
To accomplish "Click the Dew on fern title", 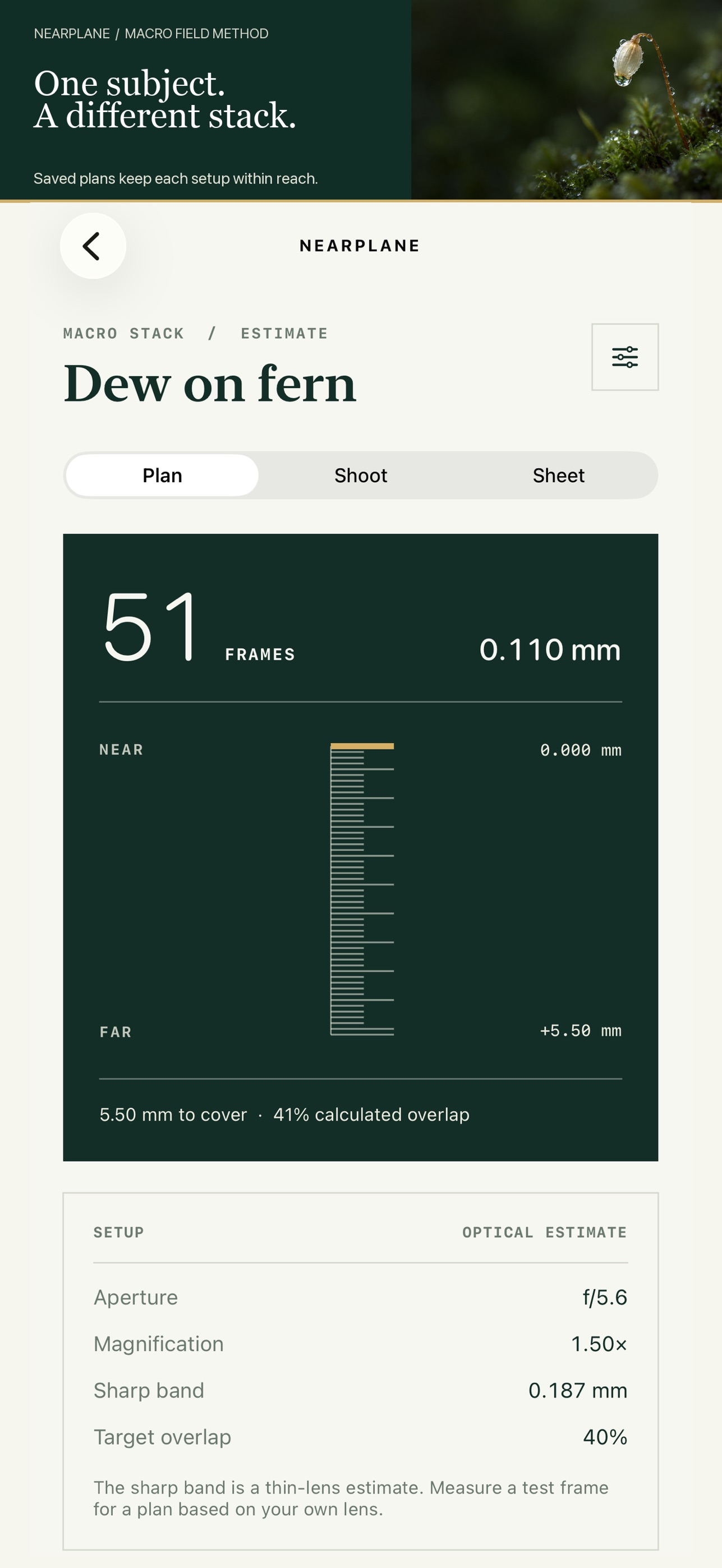I will [x=210, y=384].
